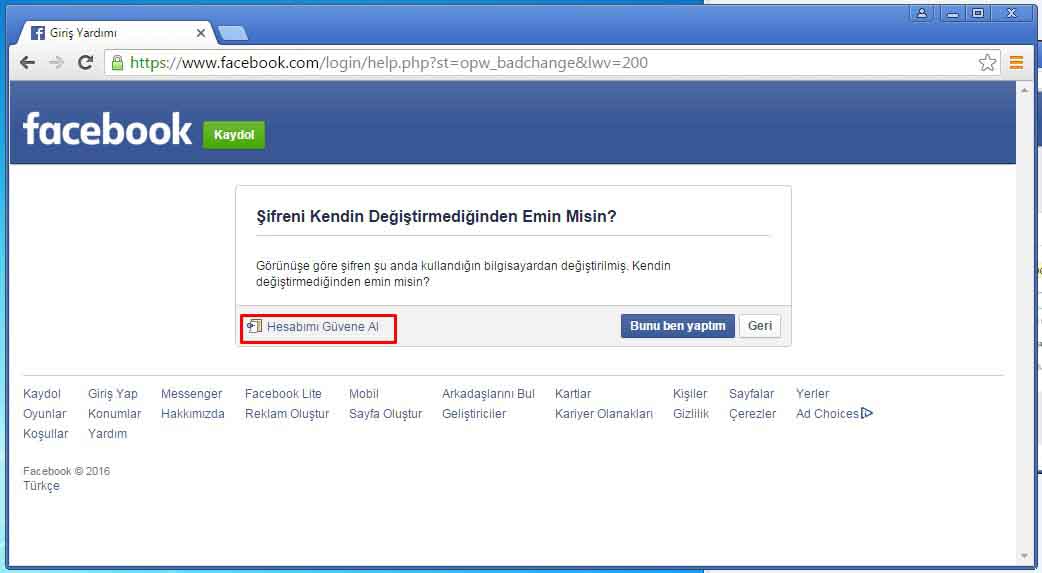Click the page reload icon

click(86, 63)
